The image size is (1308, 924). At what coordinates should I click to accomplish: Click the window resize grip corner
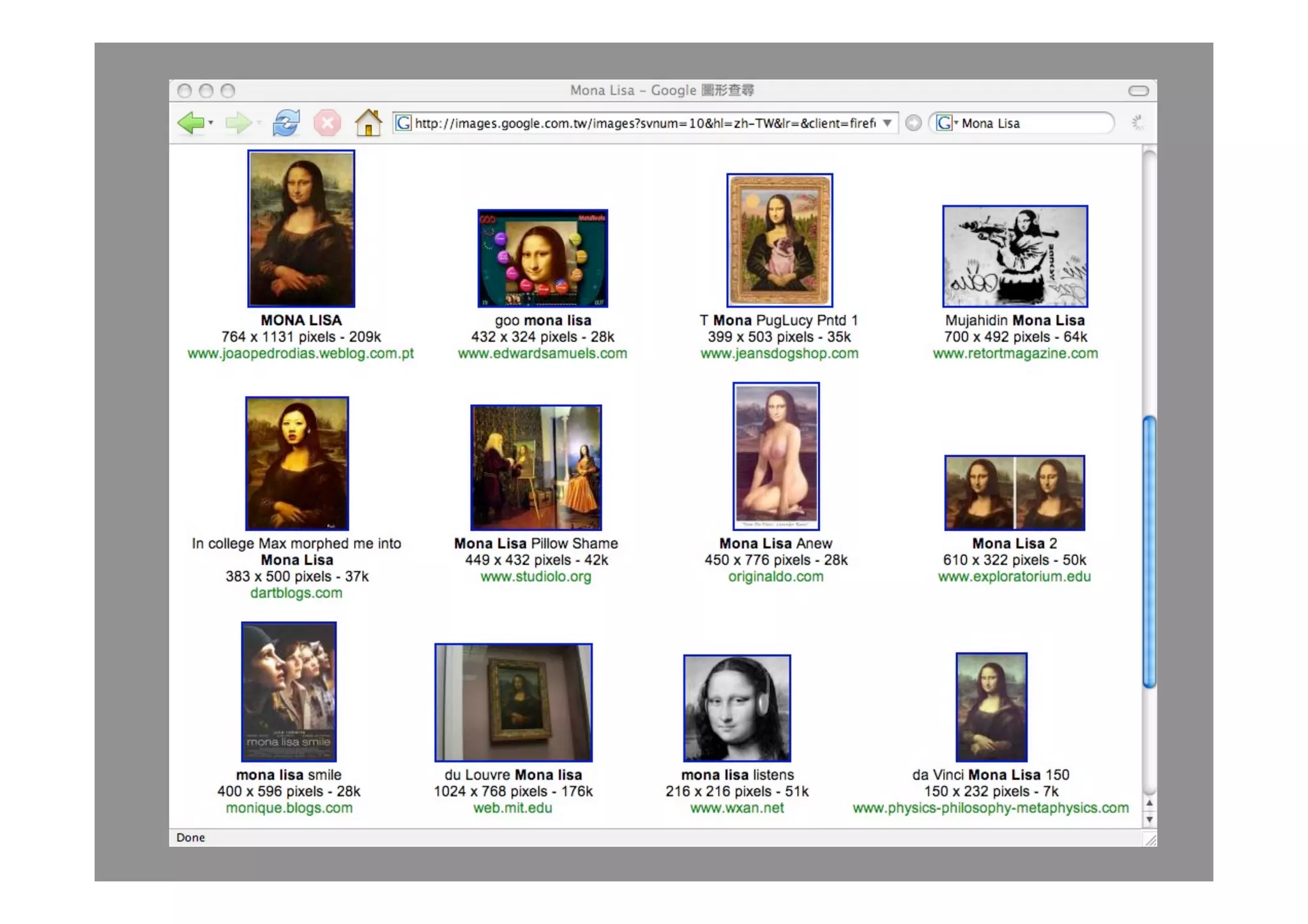(1150, 840)
